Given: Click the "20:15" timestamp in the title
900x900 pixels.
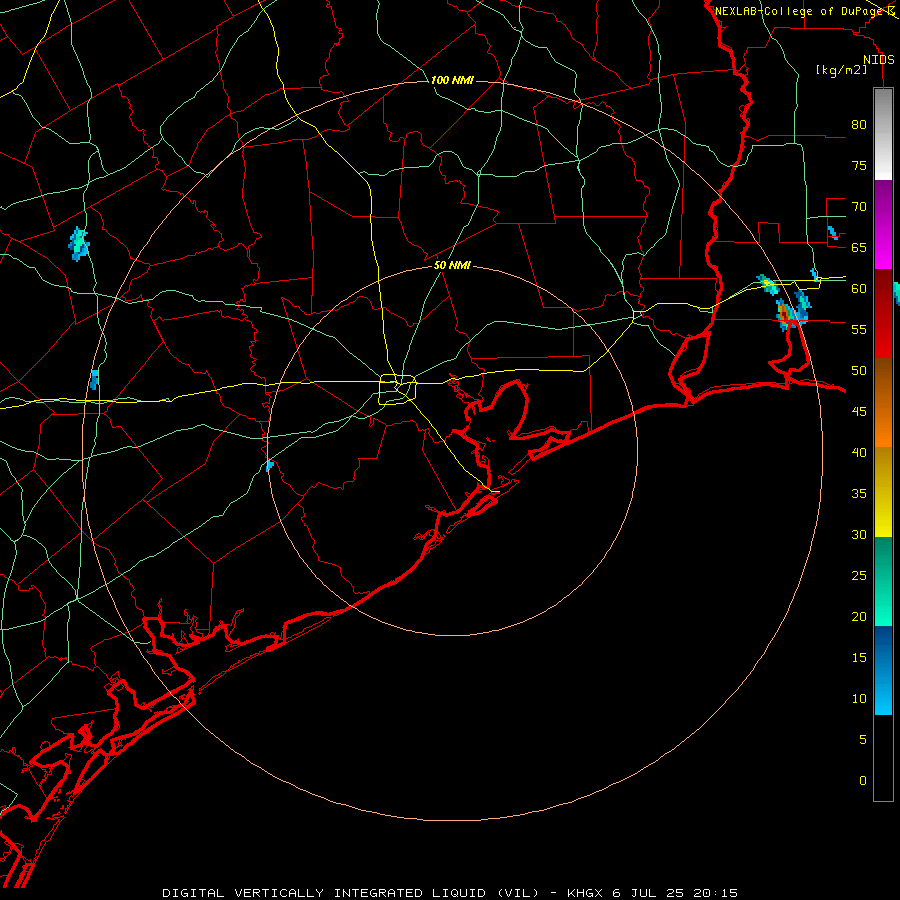Looking at the screenshot, I should pos(715,893).
